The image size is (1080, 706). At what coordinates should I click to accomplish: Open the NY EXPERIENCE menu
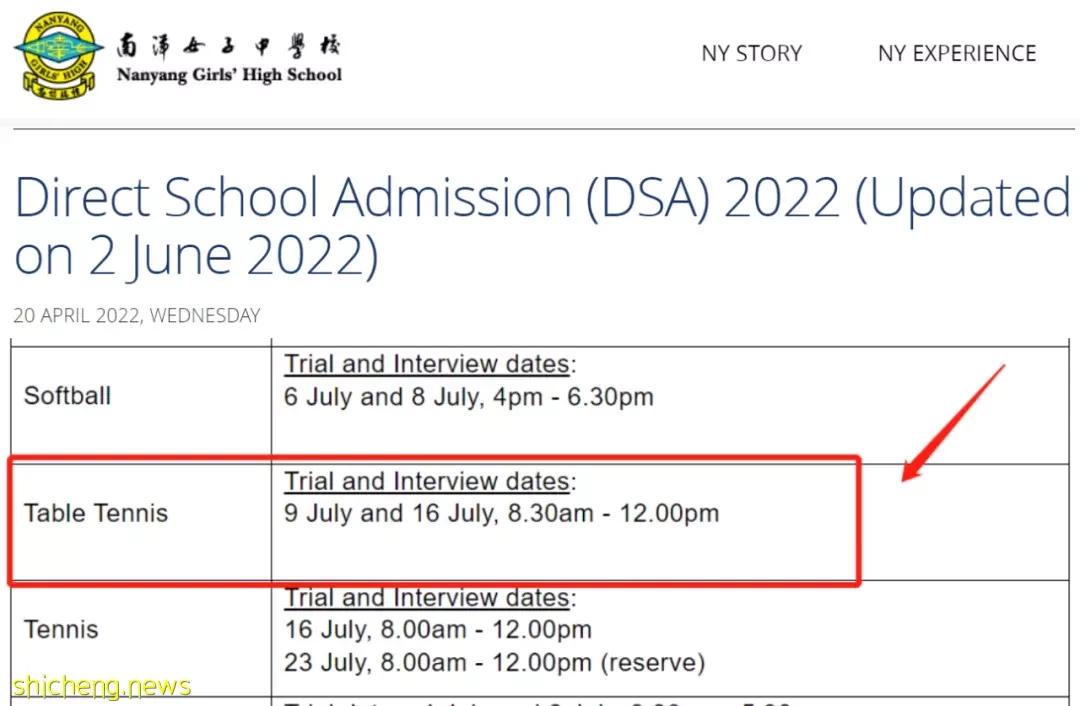click(957, 53)
